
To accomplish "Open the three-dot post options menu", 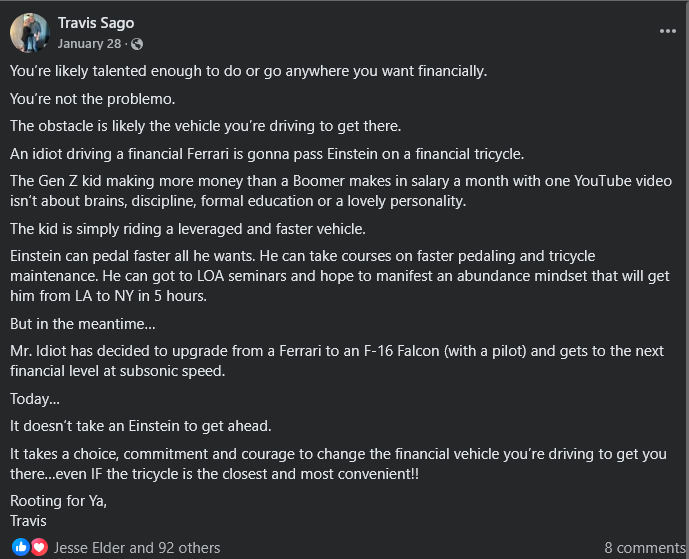I will 667,31.
